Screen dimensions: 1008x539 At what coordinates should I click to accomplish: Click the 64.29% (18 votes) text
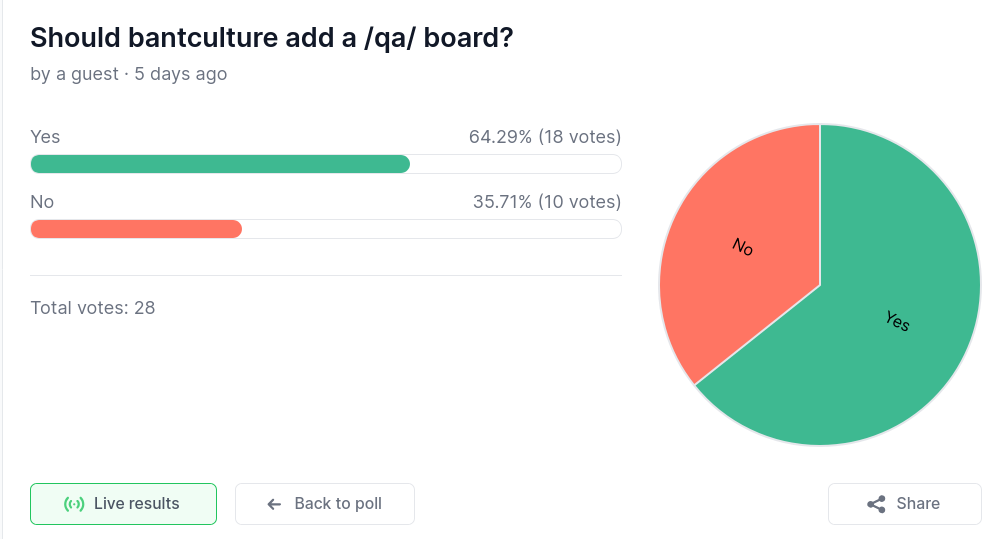tap(545, 137)
